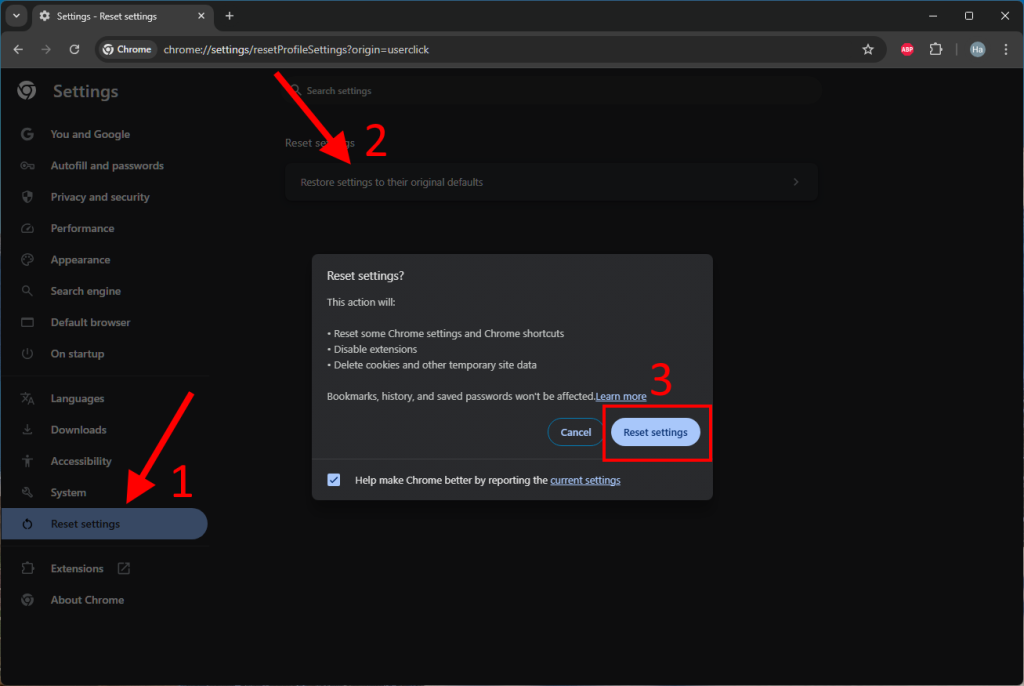Open Privacy and security settings
Screen dimensions: 1024x686
(x=100, y=197)
